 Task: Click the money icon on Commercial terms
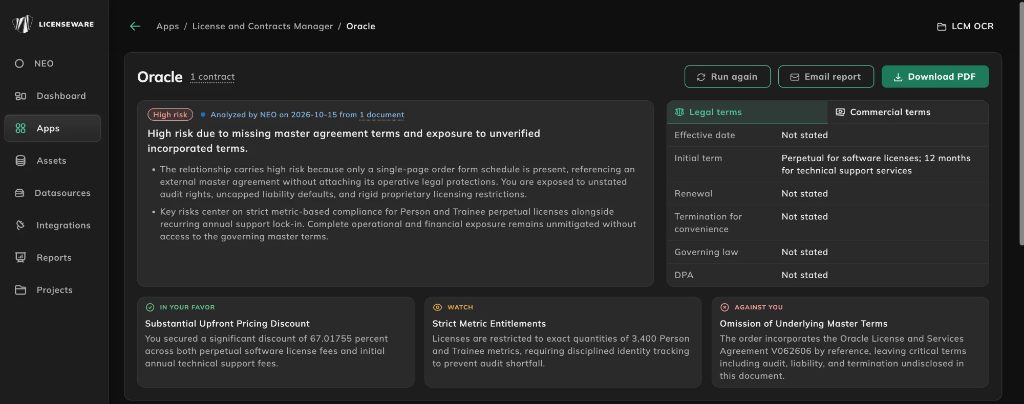[x=840, y=112]
